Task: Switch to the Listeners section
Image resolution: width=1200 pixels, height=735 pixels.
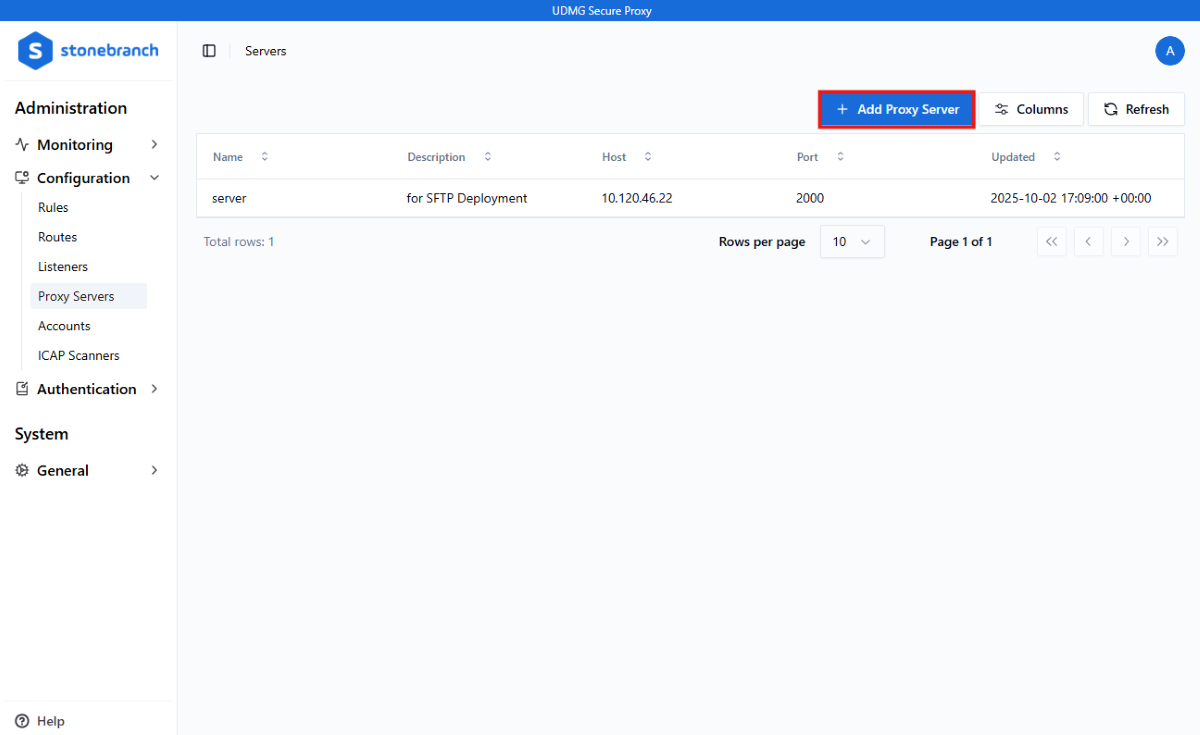Action: (x=62, y=266)
